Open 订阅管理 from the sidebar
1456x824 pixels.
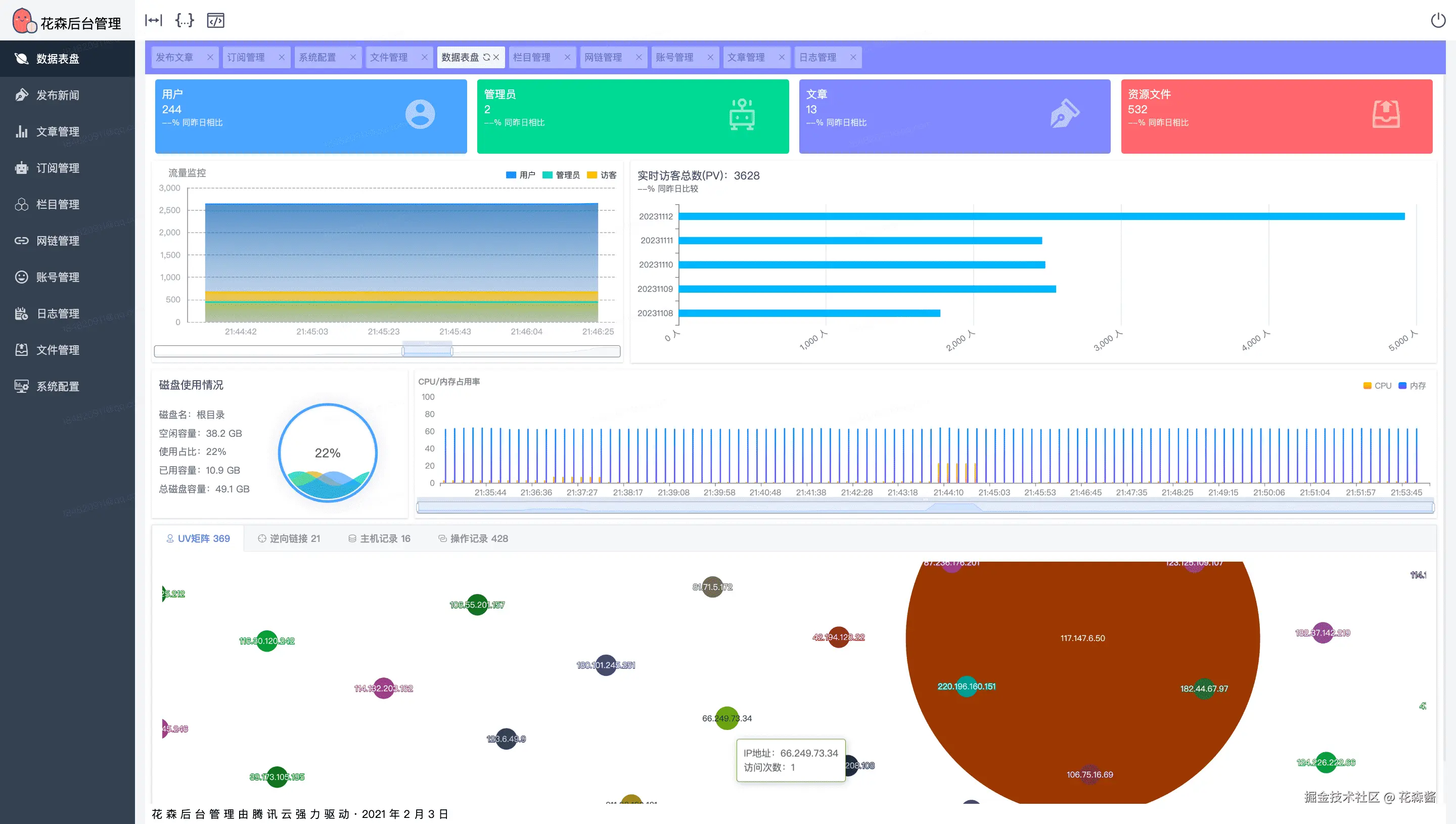pos(57,168)
